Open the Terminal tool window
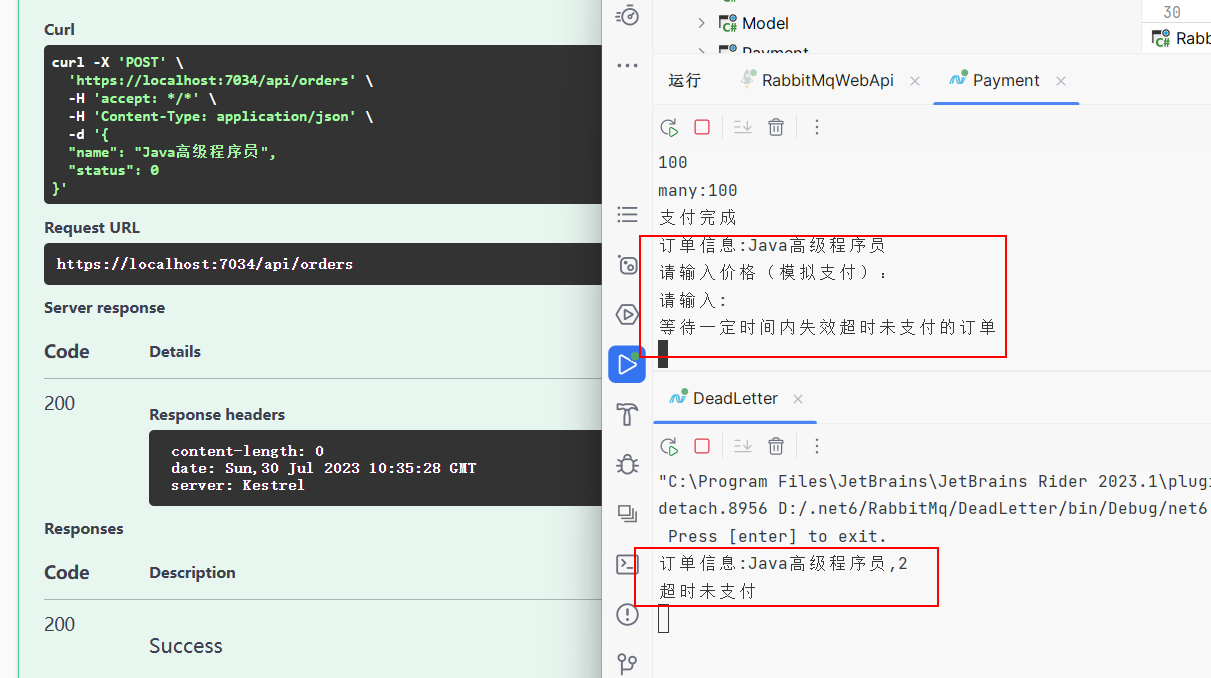 pyautogui.click(x=627, y=564)
